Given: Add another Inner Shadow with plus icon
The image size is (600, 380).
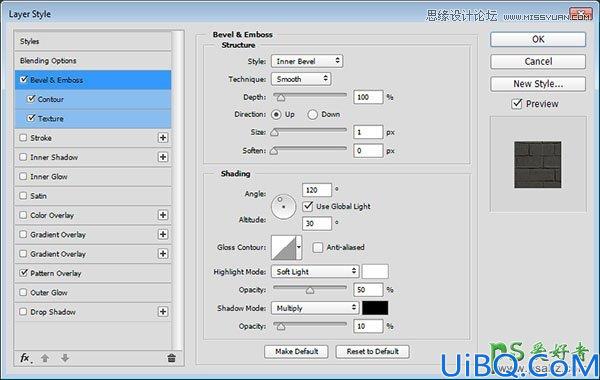Looking at the screenshot, I should pos(163,157).
